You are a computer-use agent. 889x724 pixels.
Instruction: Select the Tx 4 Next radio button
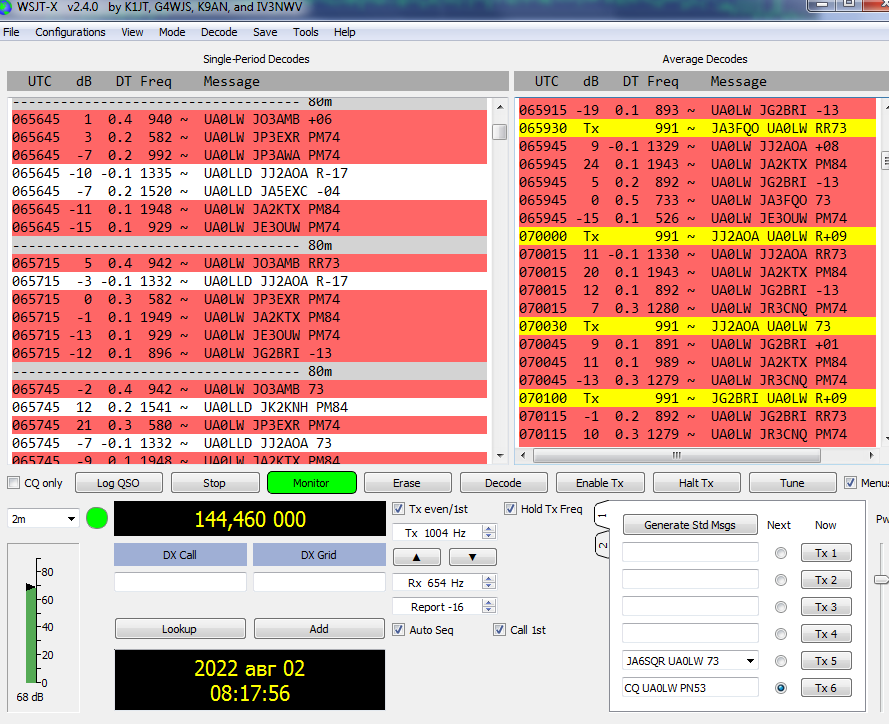point(781,634)
